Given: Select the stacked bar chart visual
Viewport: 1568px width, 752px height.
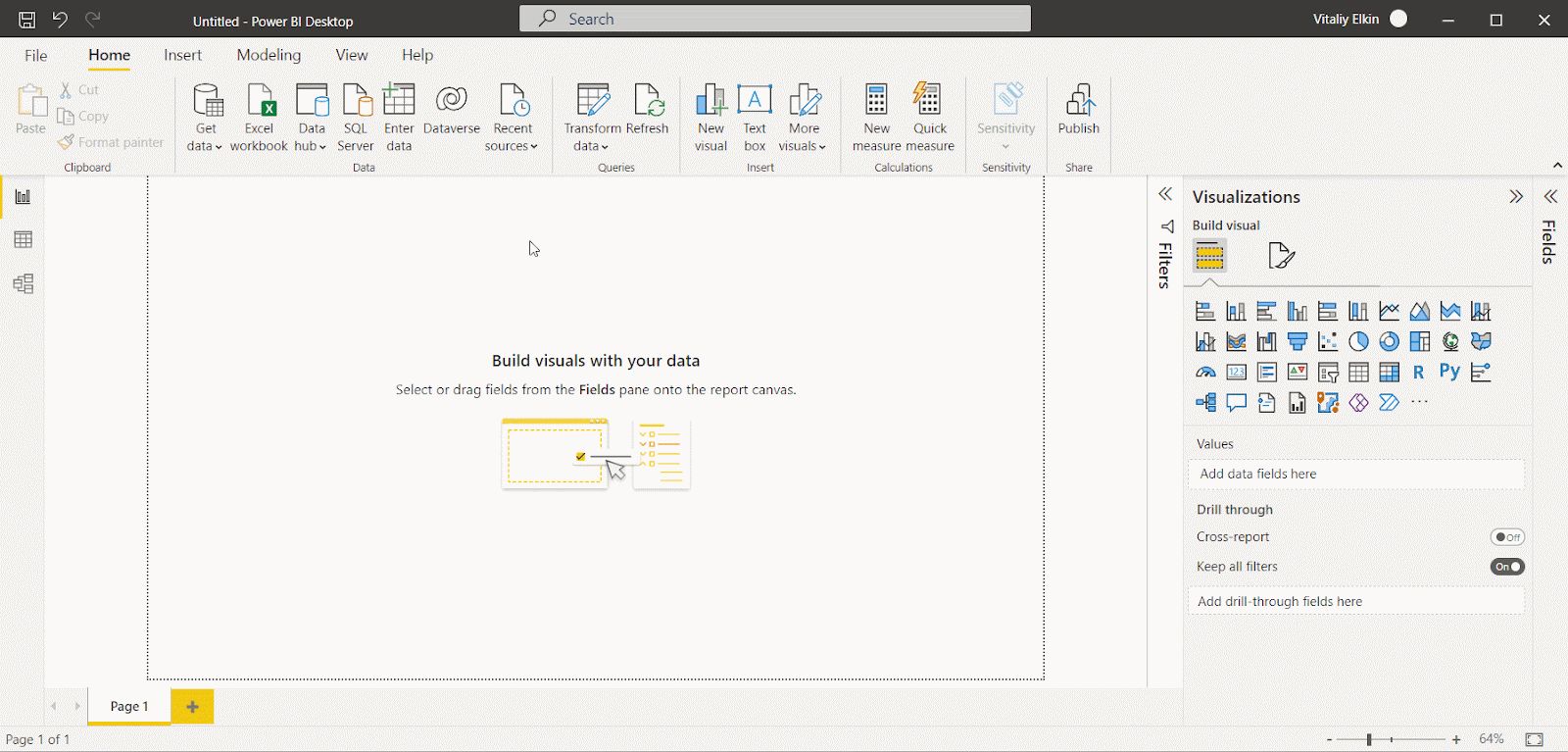Looking at the screenshot, I should click(1205, 312).
